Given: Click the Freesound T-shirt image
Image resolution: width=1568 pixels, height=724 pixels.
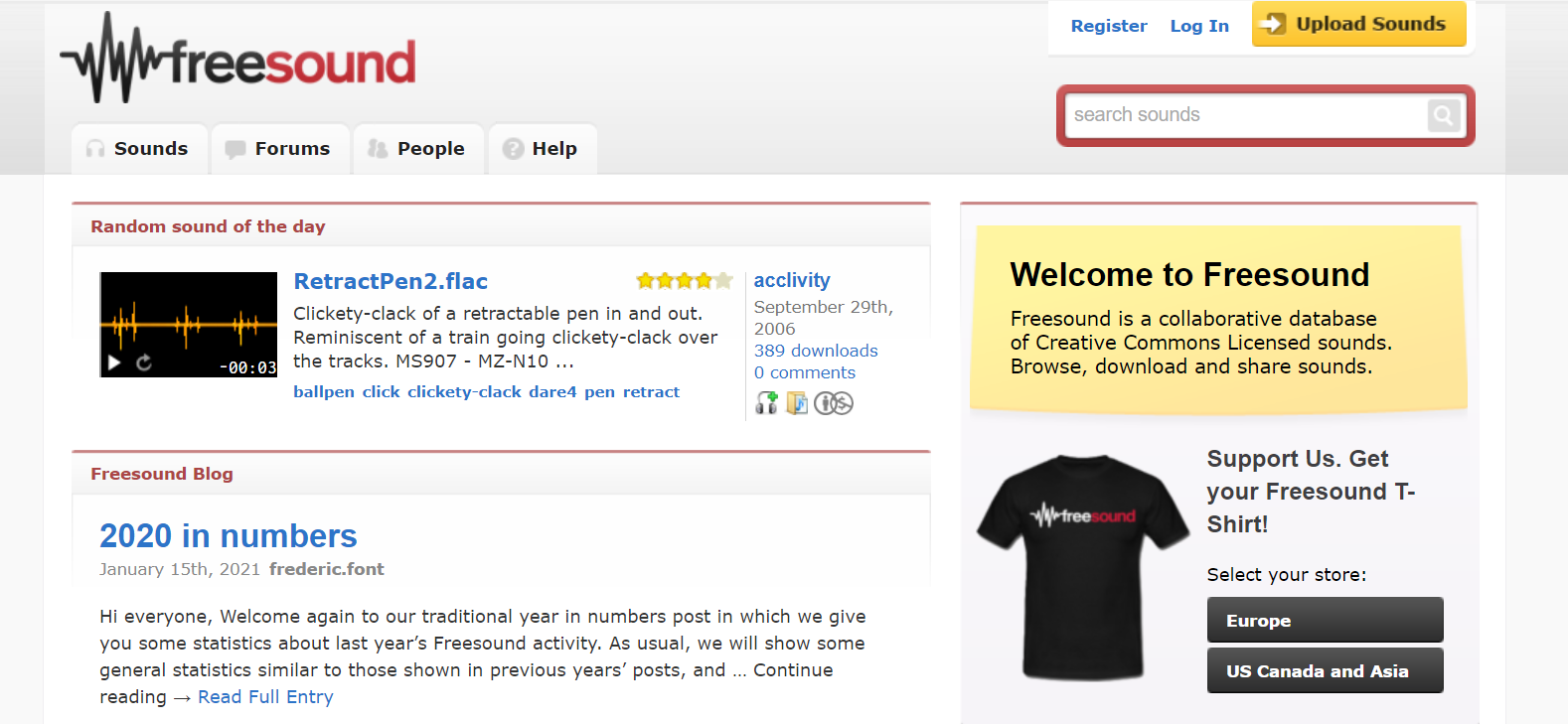Looking at the screenshot, I should pyautogui.click(x=1082, y=566).
